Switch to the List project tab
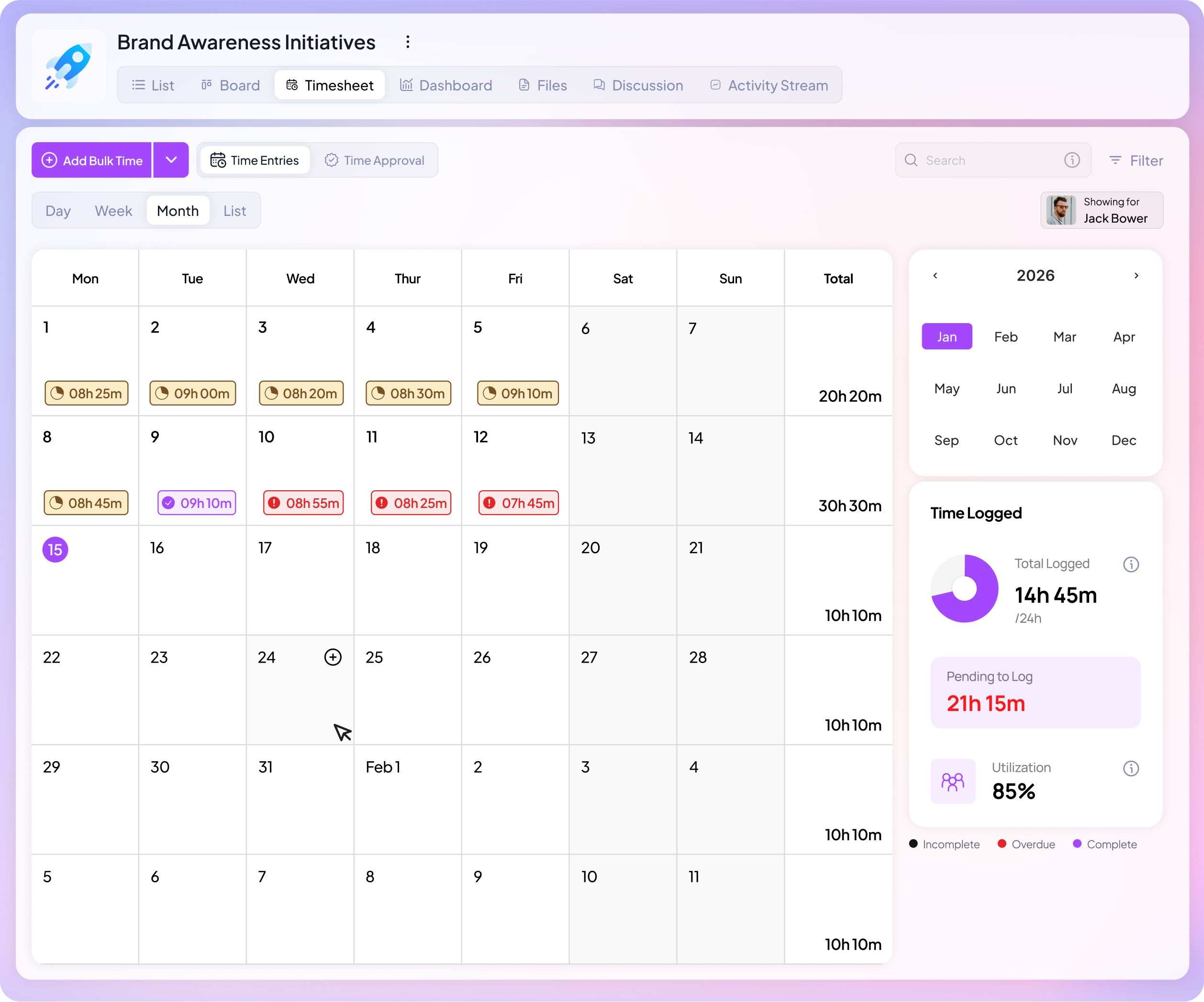The image size is (1204, 1002). pyautogui.click(x=153, y=86)
